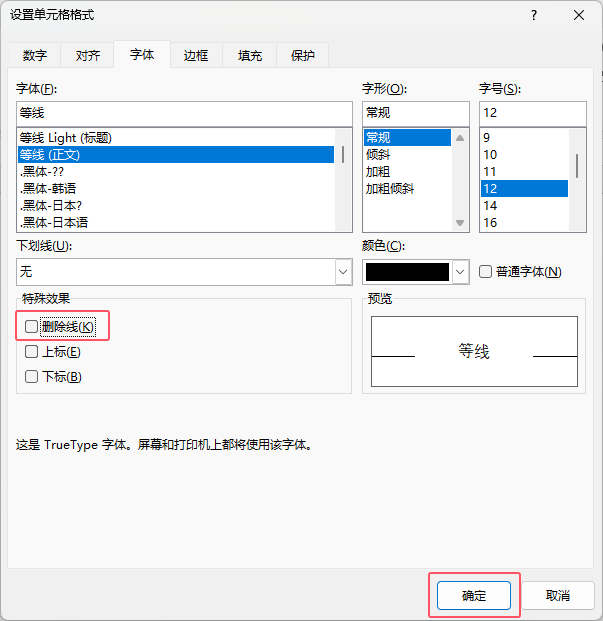Click the black color swatch
Viewport: 603px width, 621px height.
coord(407,272)
